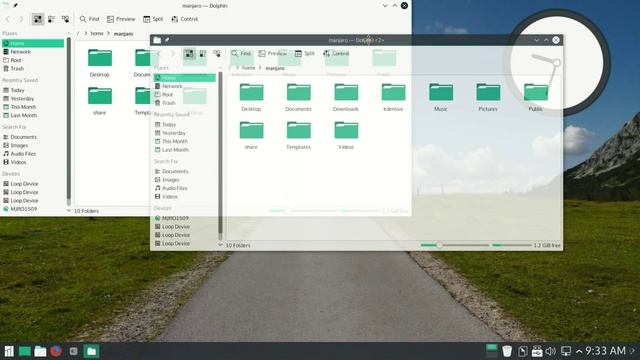Open the Public folder
Image resolution: width=640 pixels, height=360 pixels.
(x=536, y=97)
